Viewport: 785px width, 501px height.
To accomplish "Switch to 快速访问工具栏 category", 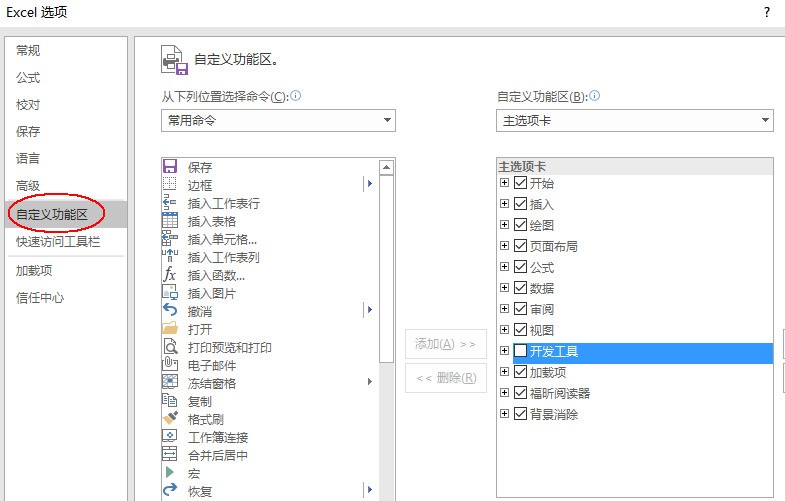I will point(58,242).
